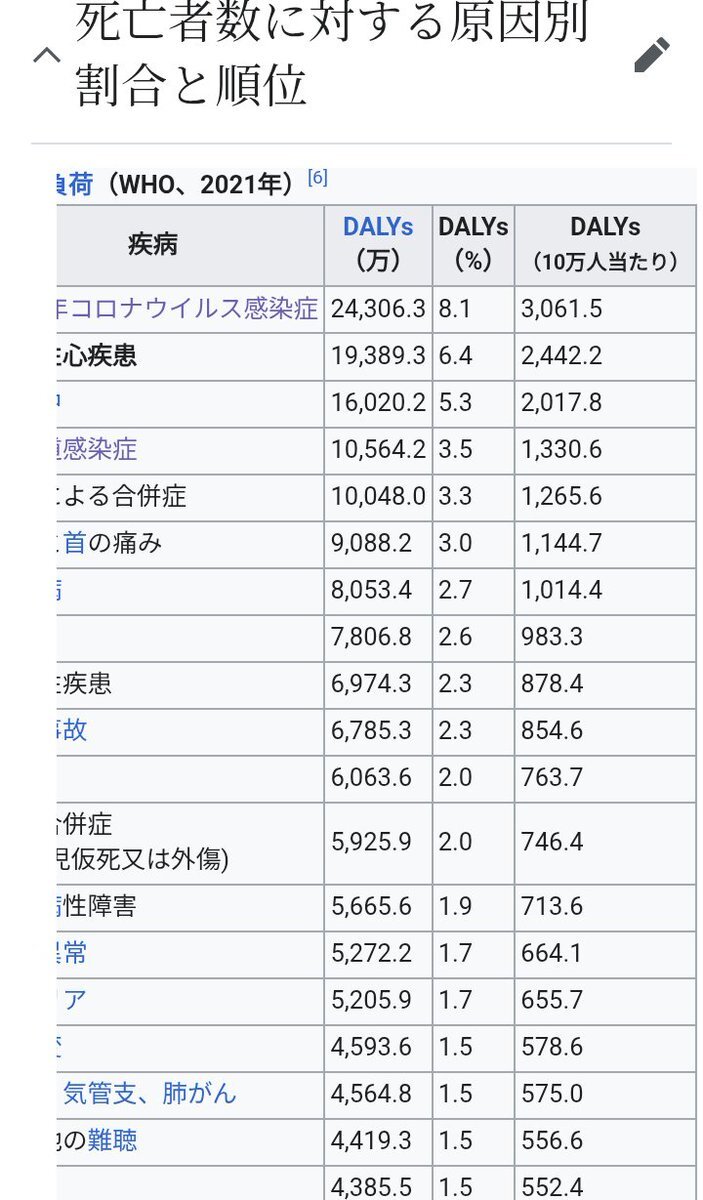Open the ア link in 5,205.9 row
Image resolution: width=703 pixels, height=1200 pixels.
pos(74,1000)
